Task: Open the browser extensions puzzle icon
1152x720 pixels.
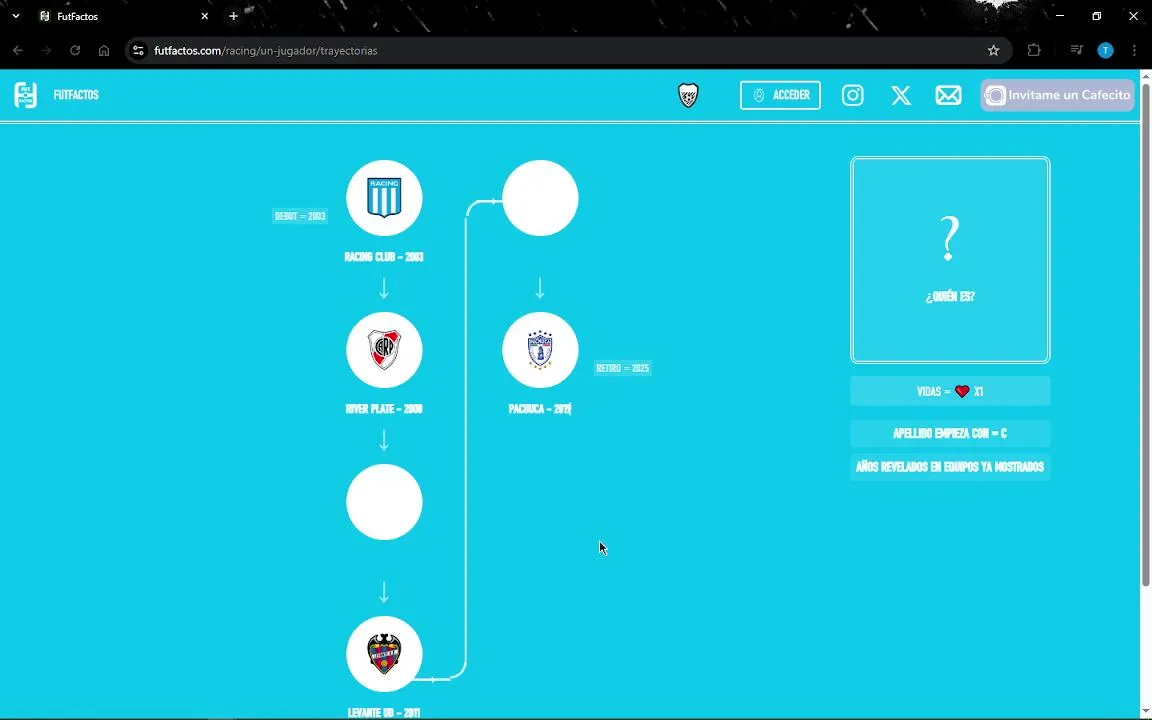Action: pyautogui.click(x=1034, y=51)
